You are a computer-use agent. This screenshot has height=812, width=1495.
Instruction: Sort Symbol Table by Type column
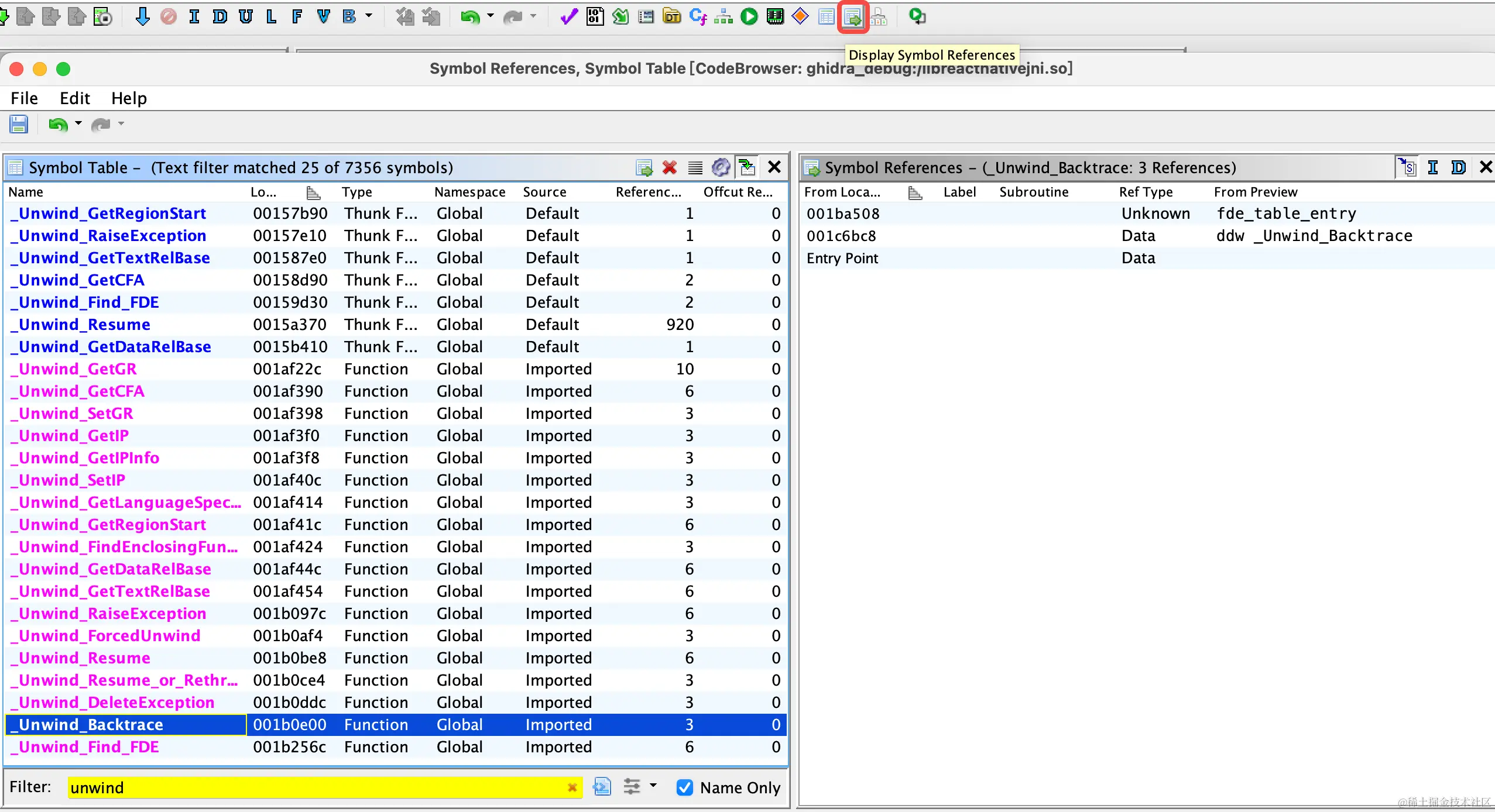pos(357,192)
